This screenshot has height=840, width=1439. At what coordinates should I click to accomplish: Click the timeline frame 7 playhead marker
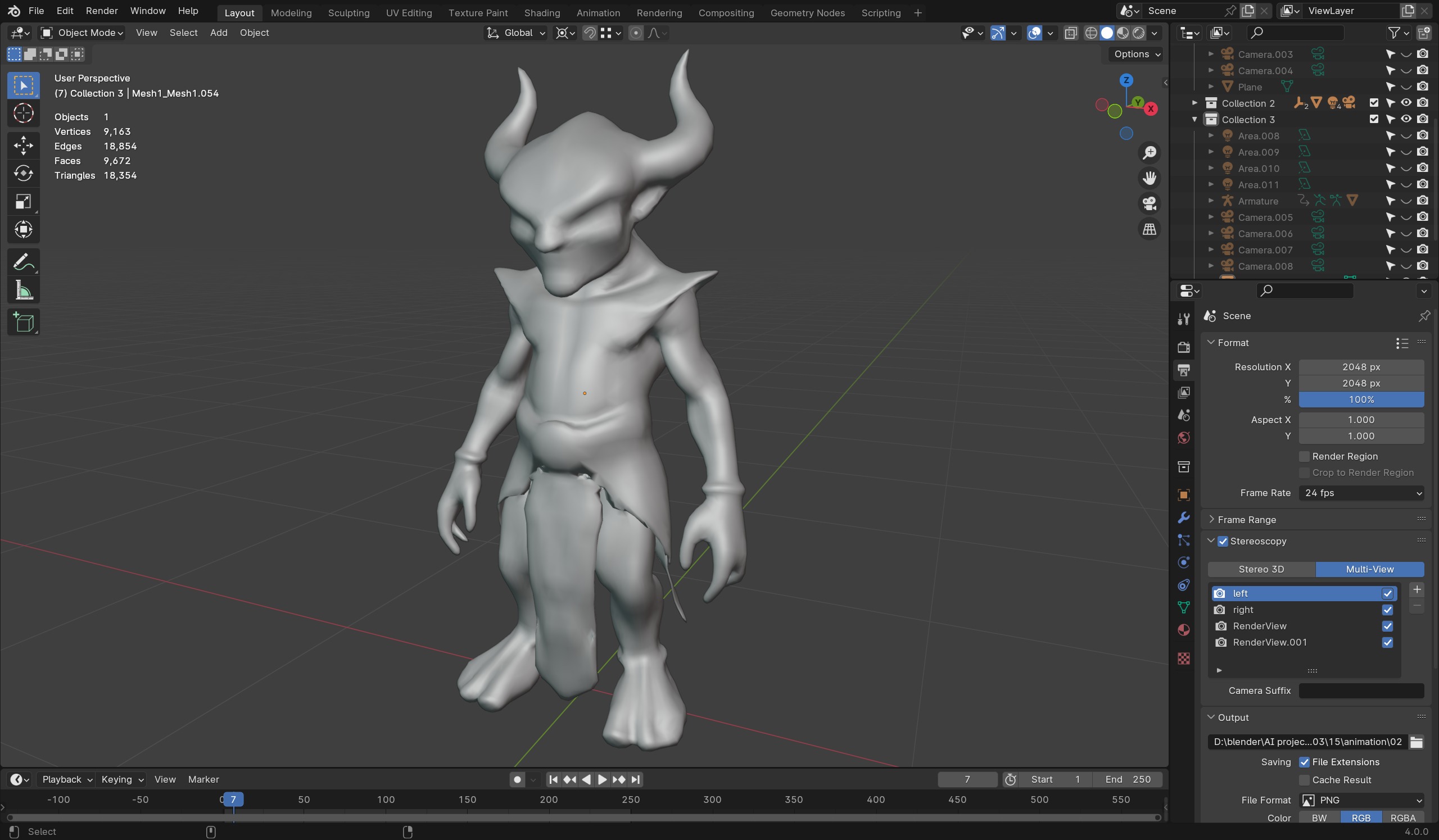pos(233,800)
